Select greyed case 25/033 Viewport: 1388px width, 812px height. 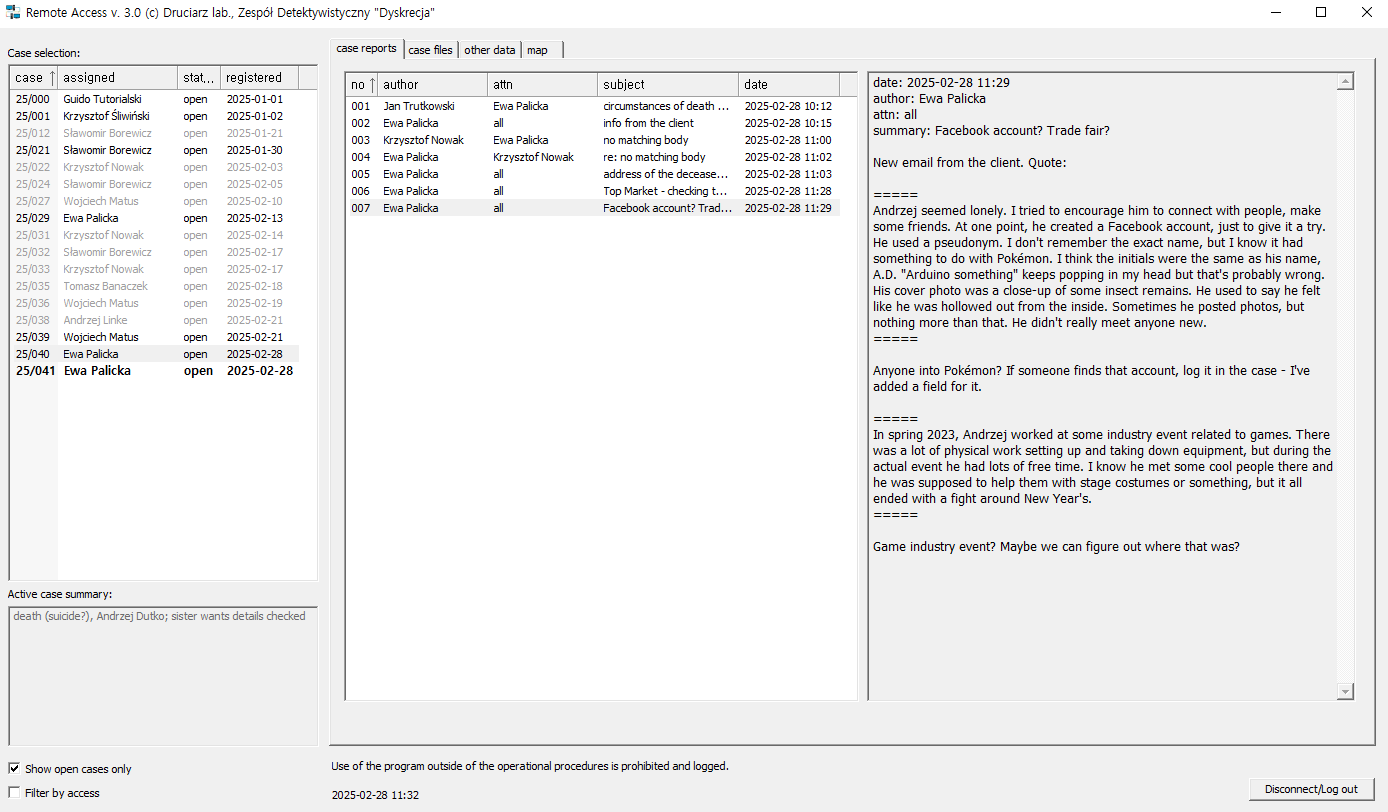coord(155,269)
